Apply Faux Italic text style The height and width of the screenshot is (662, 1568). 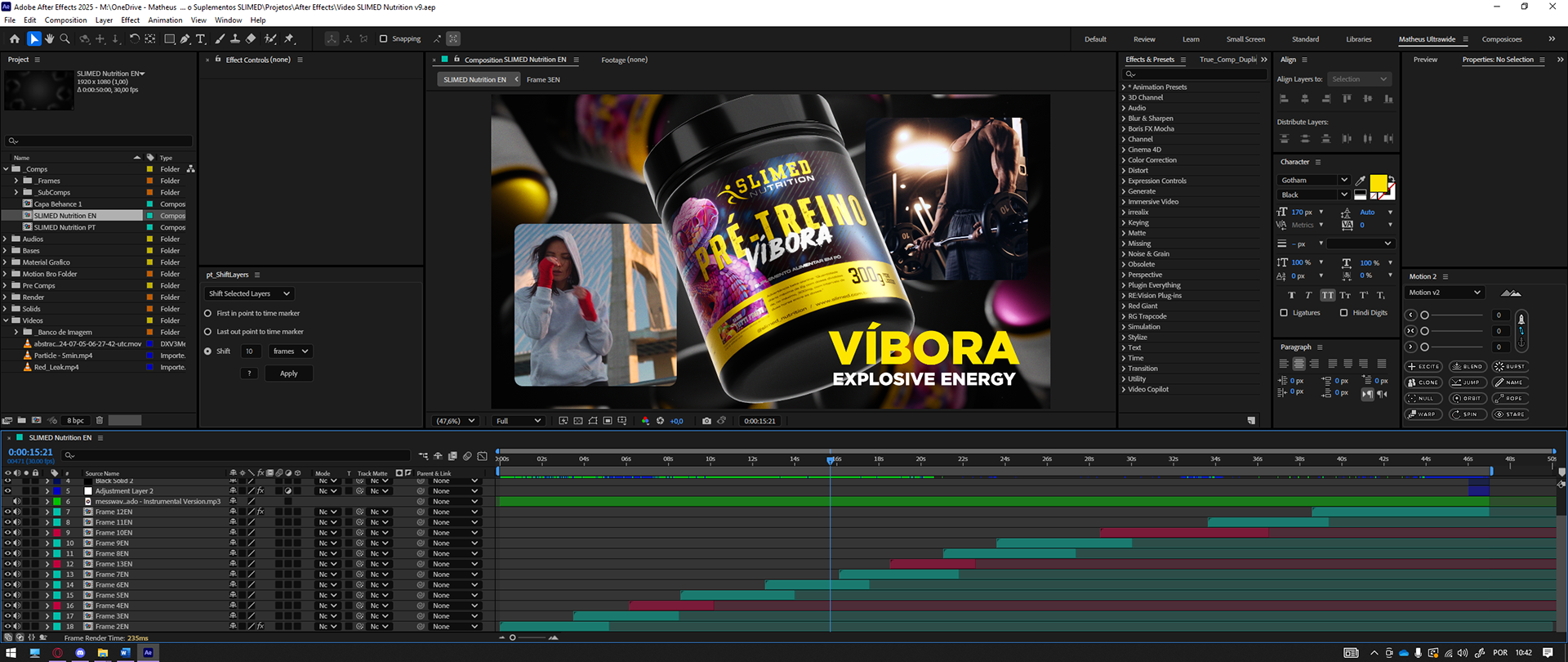click(1308, 295)
